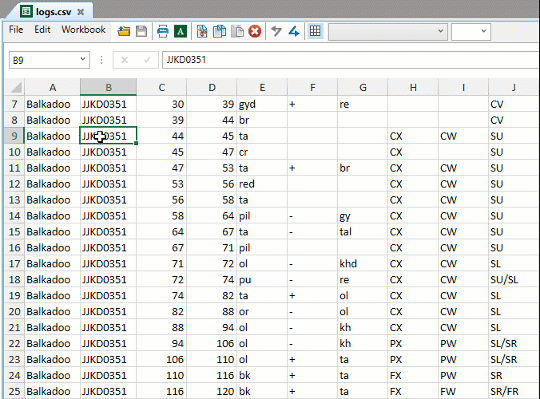Click the paste clipboard icon
Viewport: 540px width, 399px height.
(237, 31)
